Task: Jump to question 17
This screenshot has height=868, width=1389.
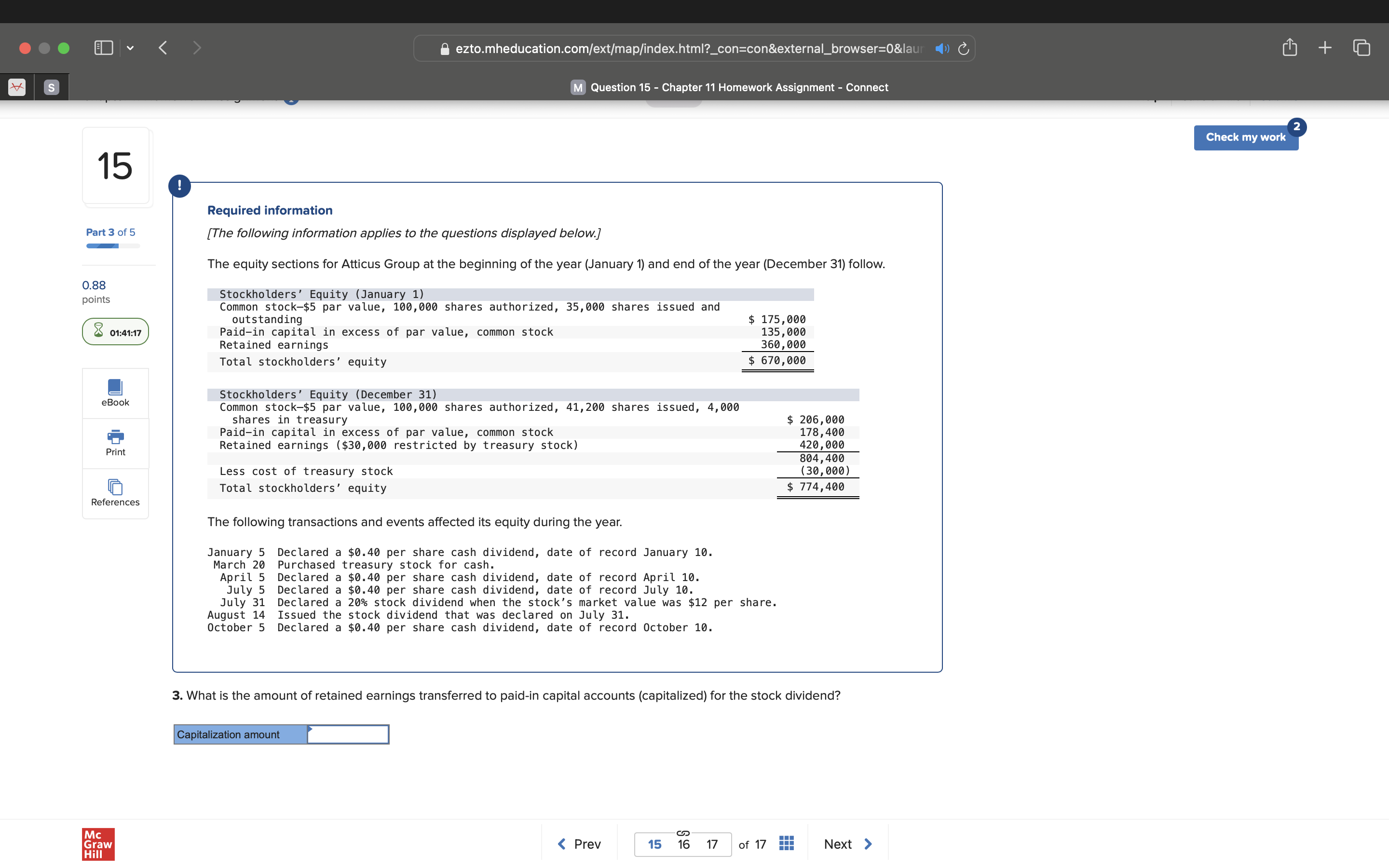Action: pos(712,844)
